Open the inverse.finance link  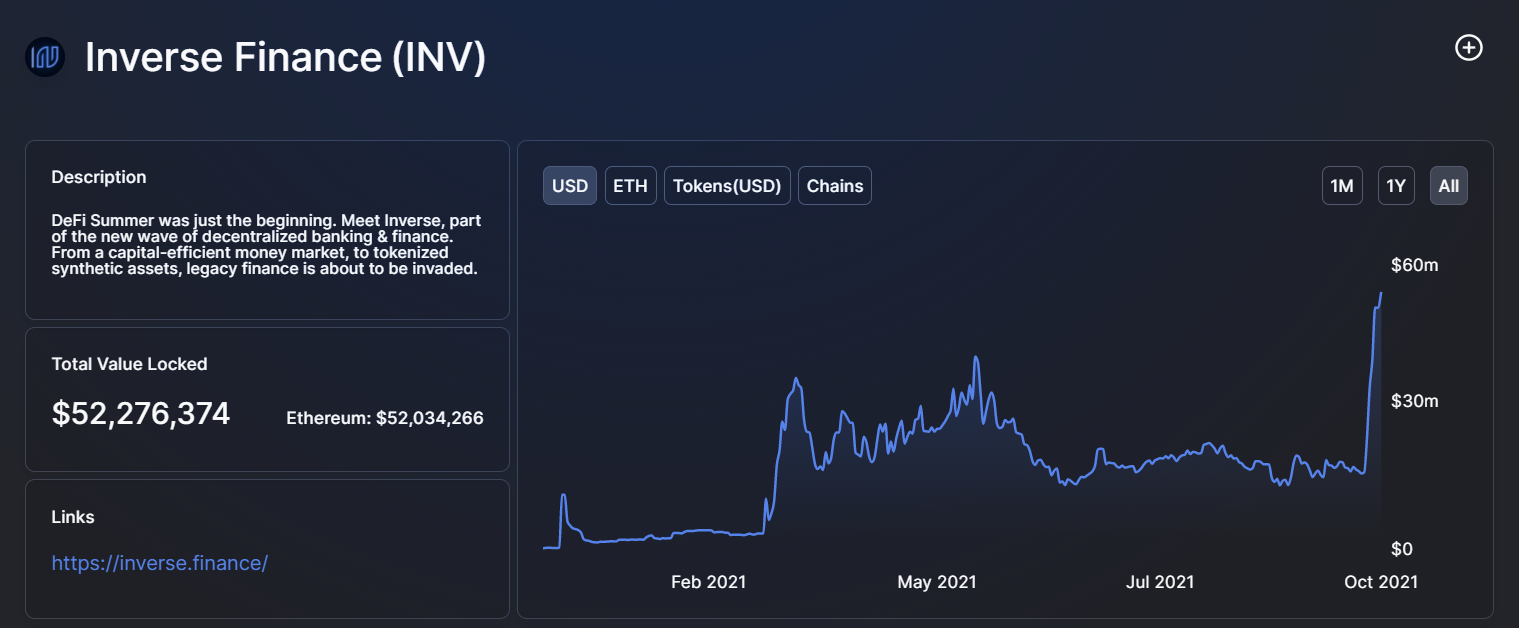pos(160,563)
